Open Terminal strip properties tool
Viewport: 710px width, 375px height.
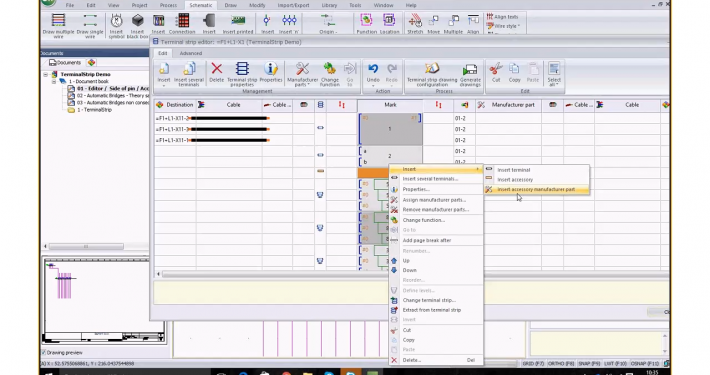242,74
